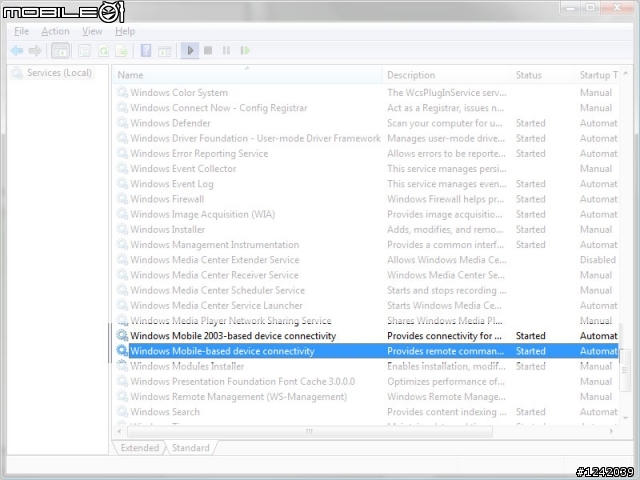Click description 'Optimizes performance of...'
The image size is (640, 480).
click(446, 381)
